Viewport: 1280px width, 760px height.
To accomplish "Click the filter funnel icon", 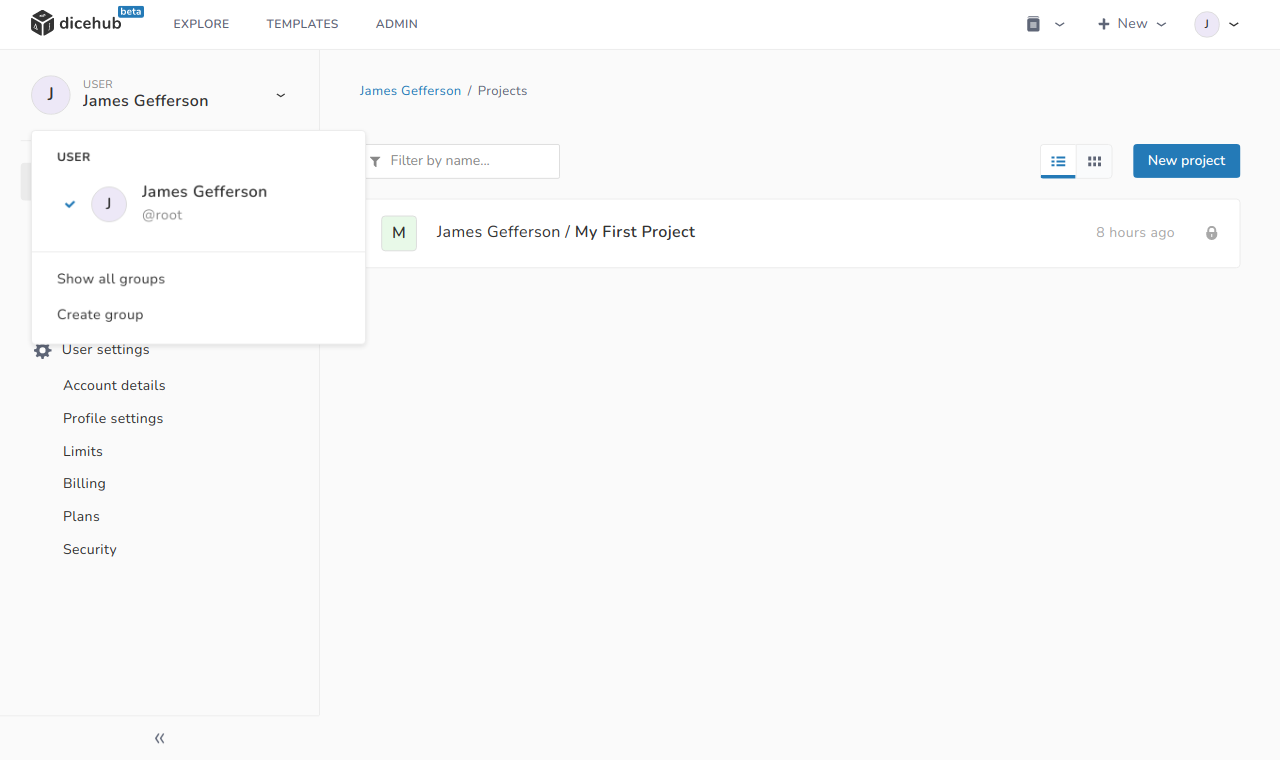I will click(x=375, y=161).
